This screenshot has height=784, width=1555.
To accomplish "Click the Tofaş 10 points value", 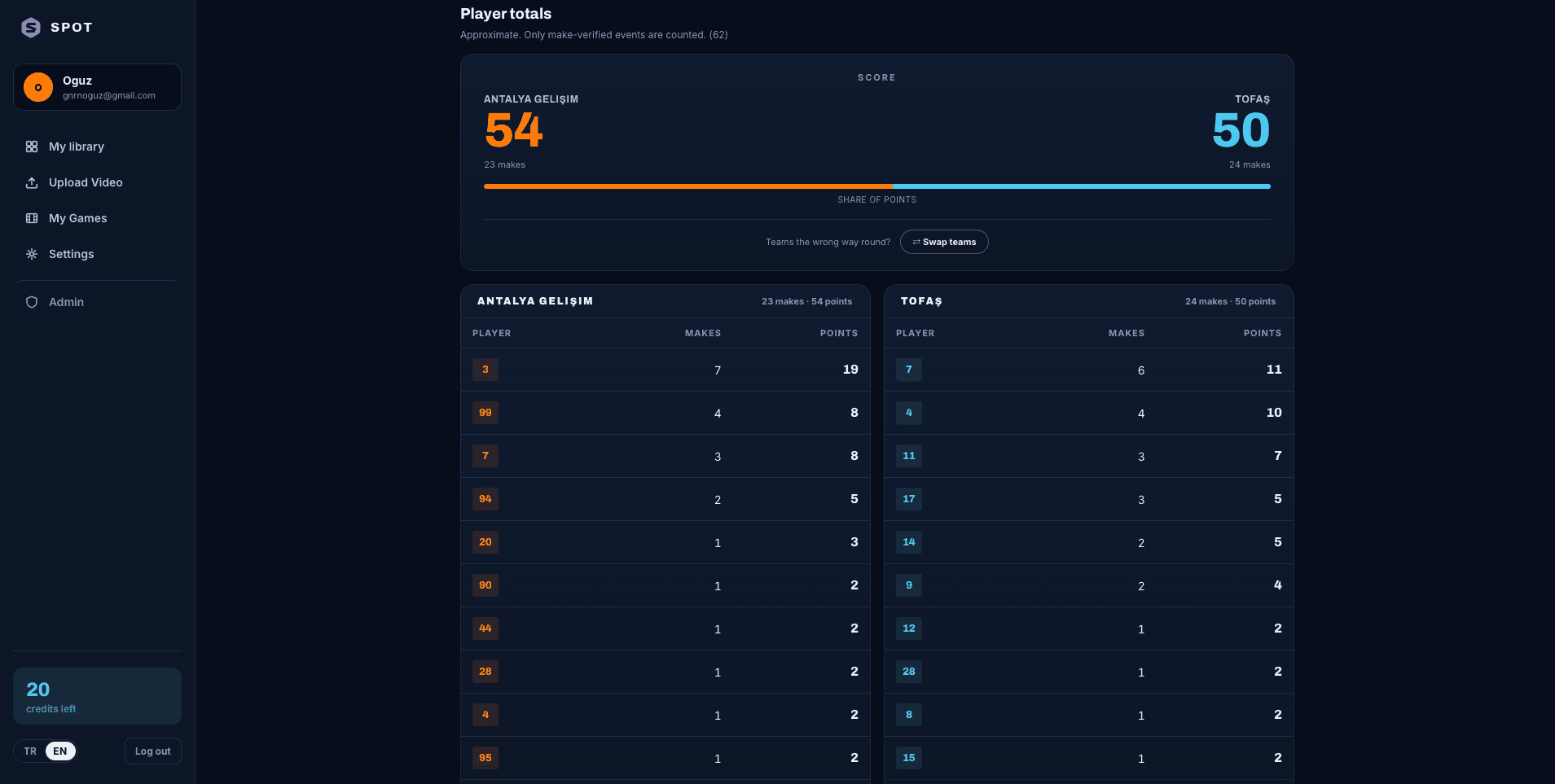I will pos(1274,413).
